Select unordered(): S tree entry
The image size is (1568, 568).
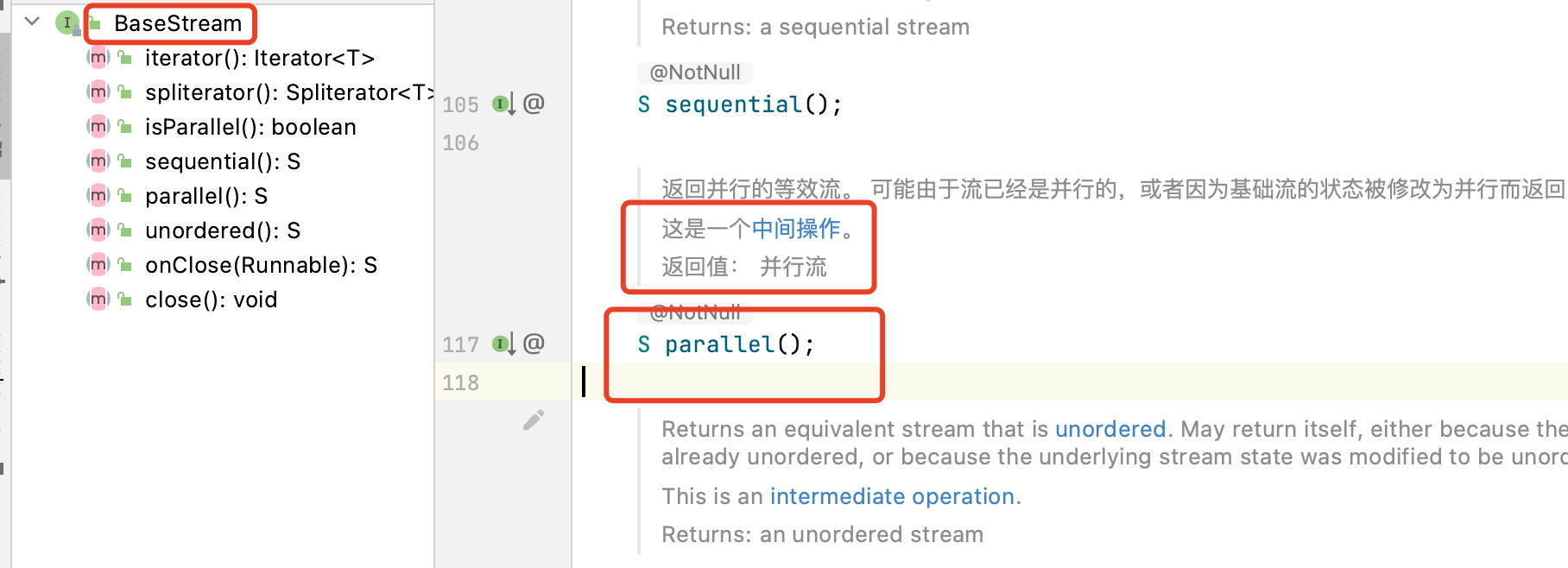click(222, 230)
